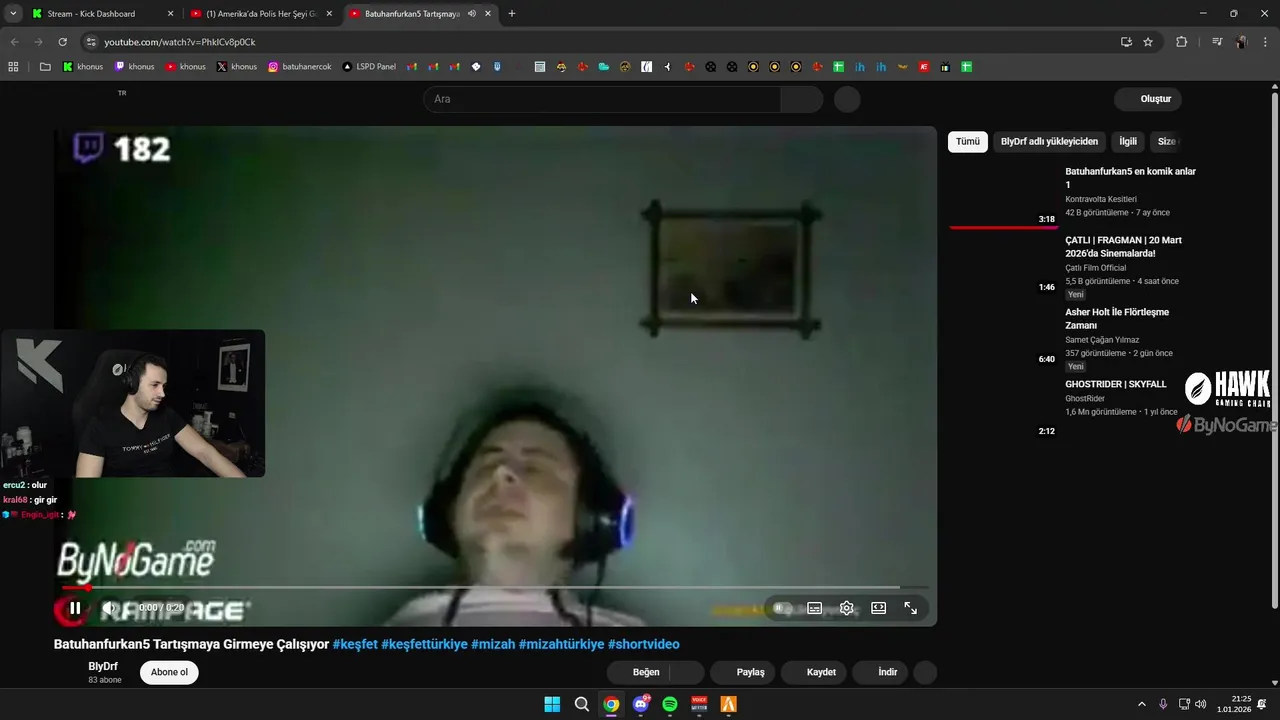The height and width of the screenshot is (720, 1280).
Task: Open the Windows Start menu
Action: (552, 704)
